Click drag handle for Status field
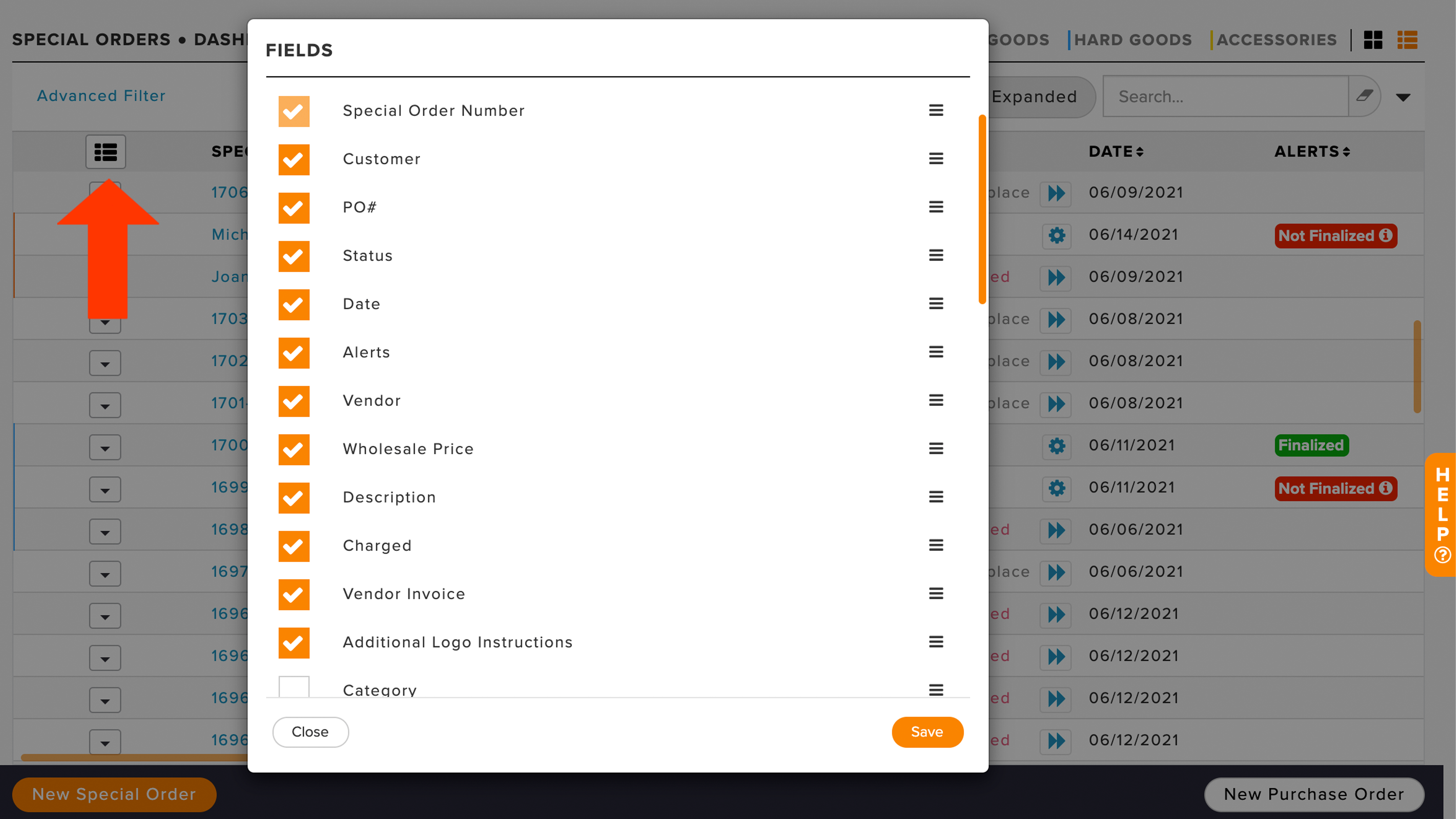 point(936,256)
